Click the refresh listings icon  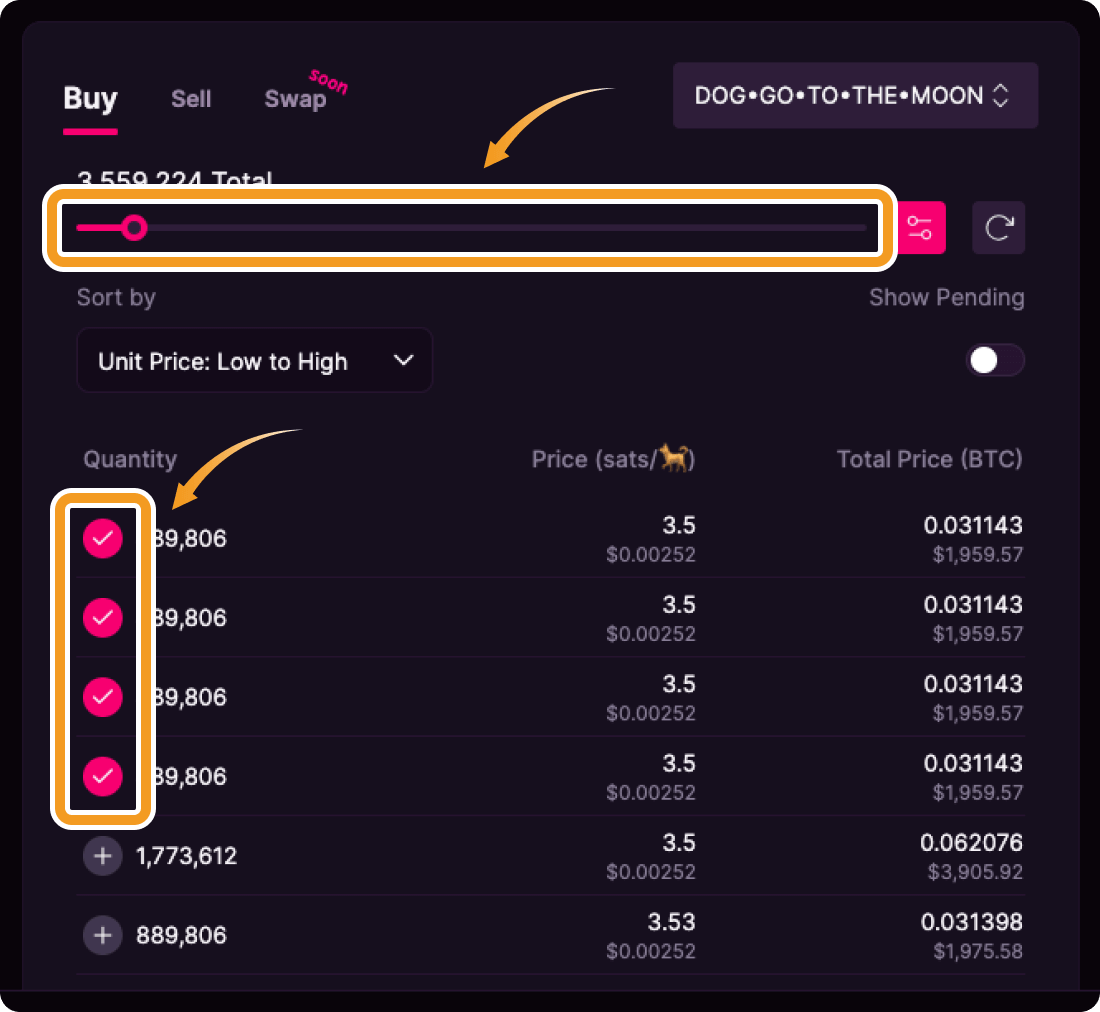coord(998,228)
